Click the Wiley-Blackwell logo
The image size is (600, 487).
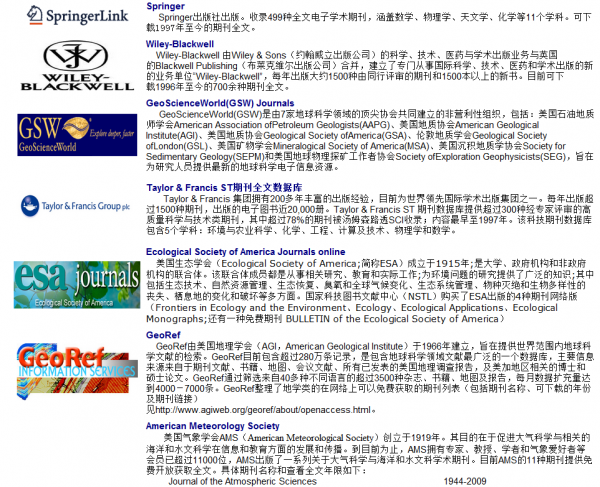point(77,66)
